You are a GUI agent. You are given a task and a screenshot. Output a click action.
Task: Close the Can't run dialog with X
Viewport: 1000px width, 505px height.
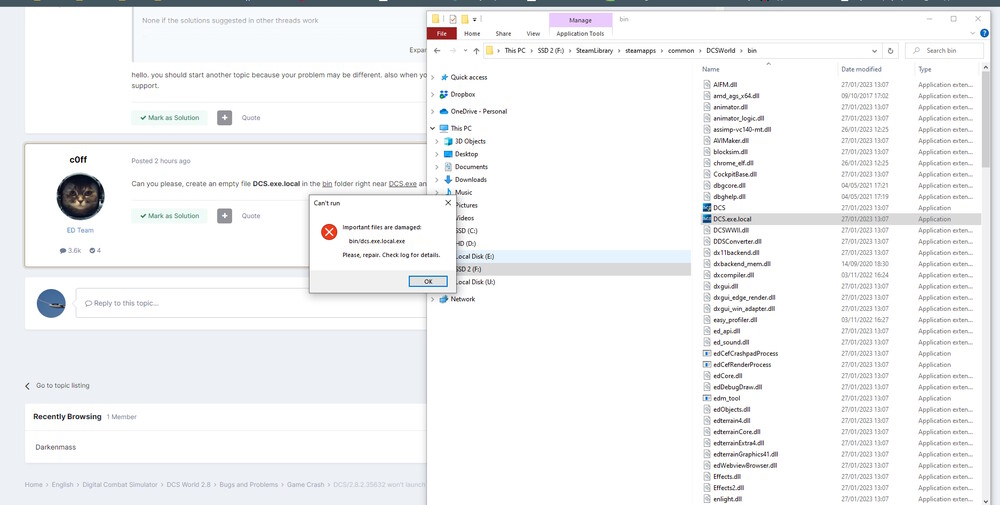click(x=448, y=203)
